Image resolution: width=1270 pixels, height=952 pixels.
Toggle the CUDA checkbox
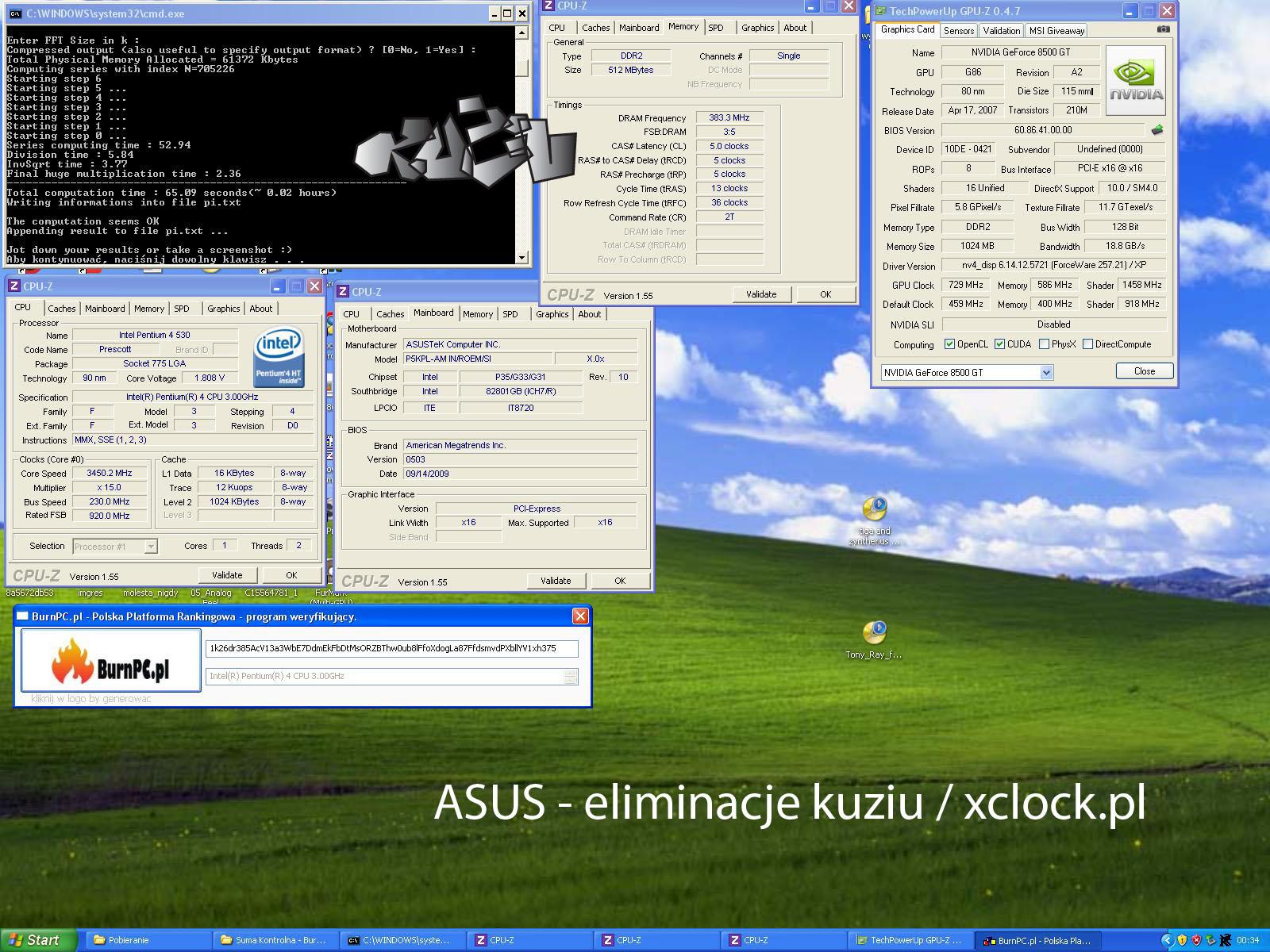pyautogui.click(x=999, y=344)
